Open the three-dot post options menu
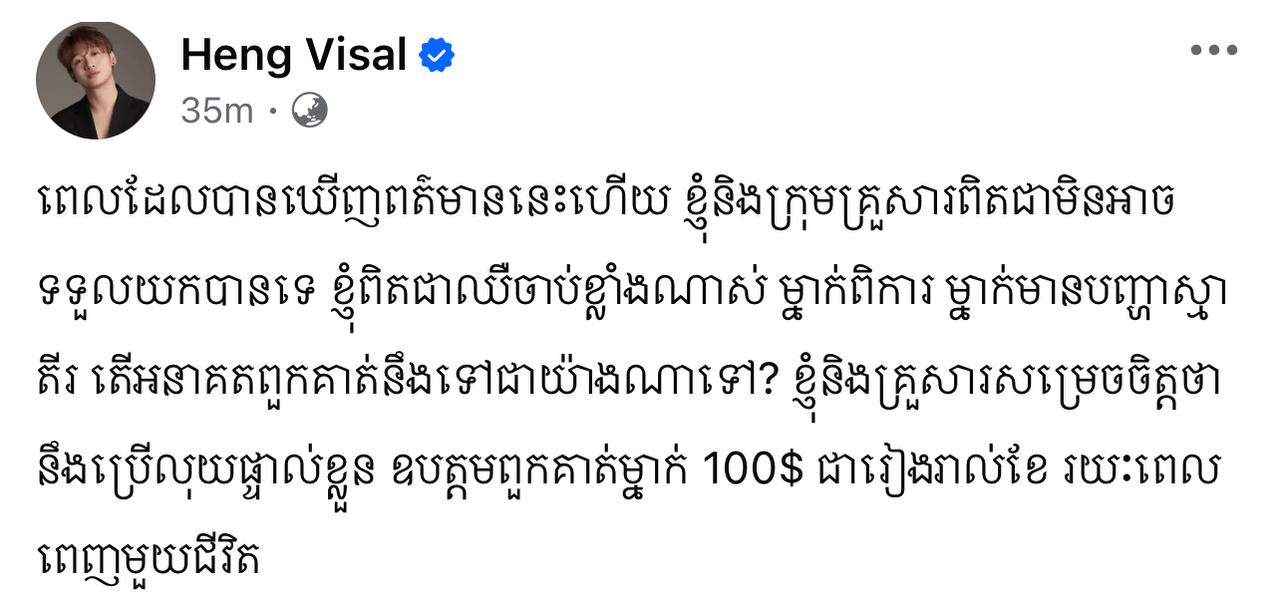 tap(1214, 50)
